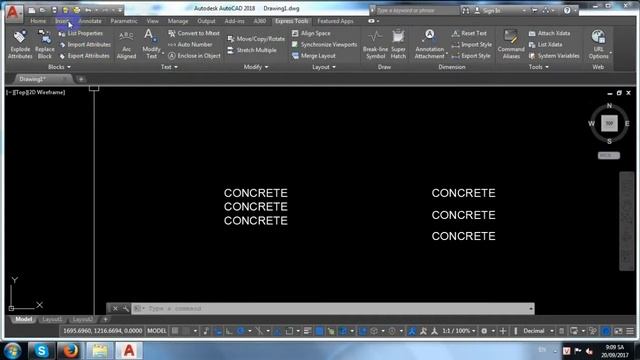The width and height of the screenshot is (640, 360).
Task: Expand the Text panel dropdown
Action: (x=169, y=67)
